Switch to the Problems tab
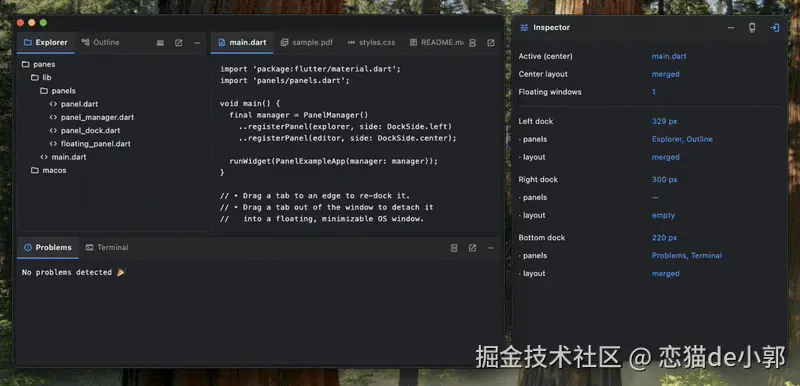This screenshot has width=800, height=386. pos(48,248)
